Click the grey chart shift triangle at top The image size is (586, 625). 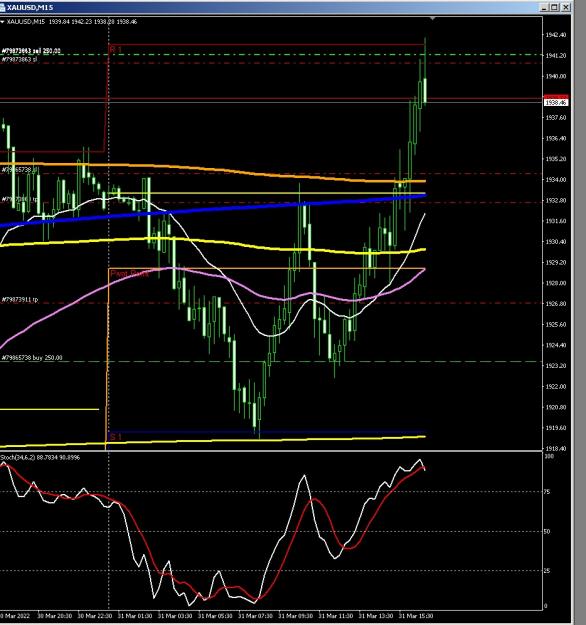pyautogui.click(x=433, y=19)
